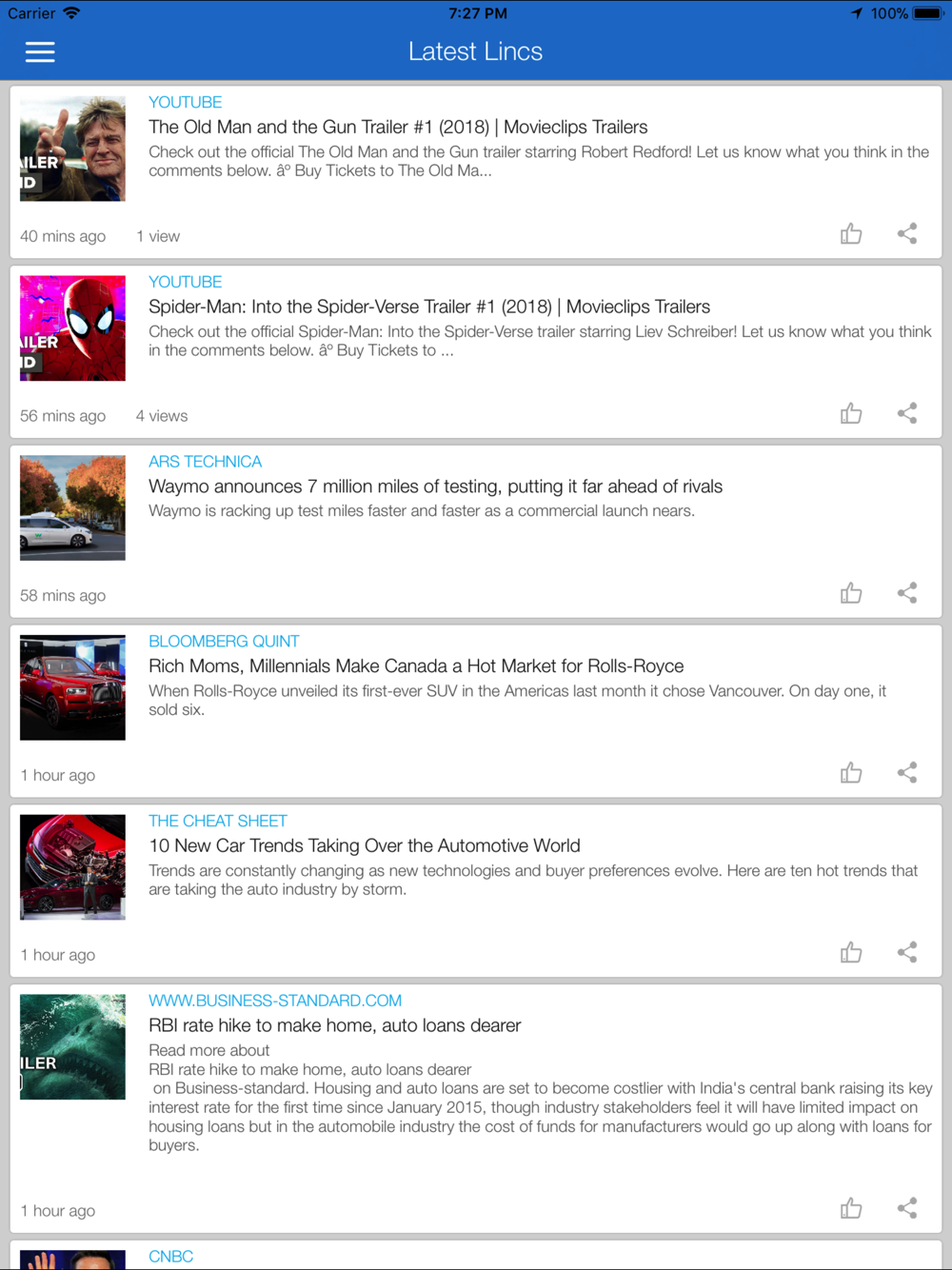
Task: Open the hamburger navigation menu
Action: pyautogui.click(x=39, y=51)
